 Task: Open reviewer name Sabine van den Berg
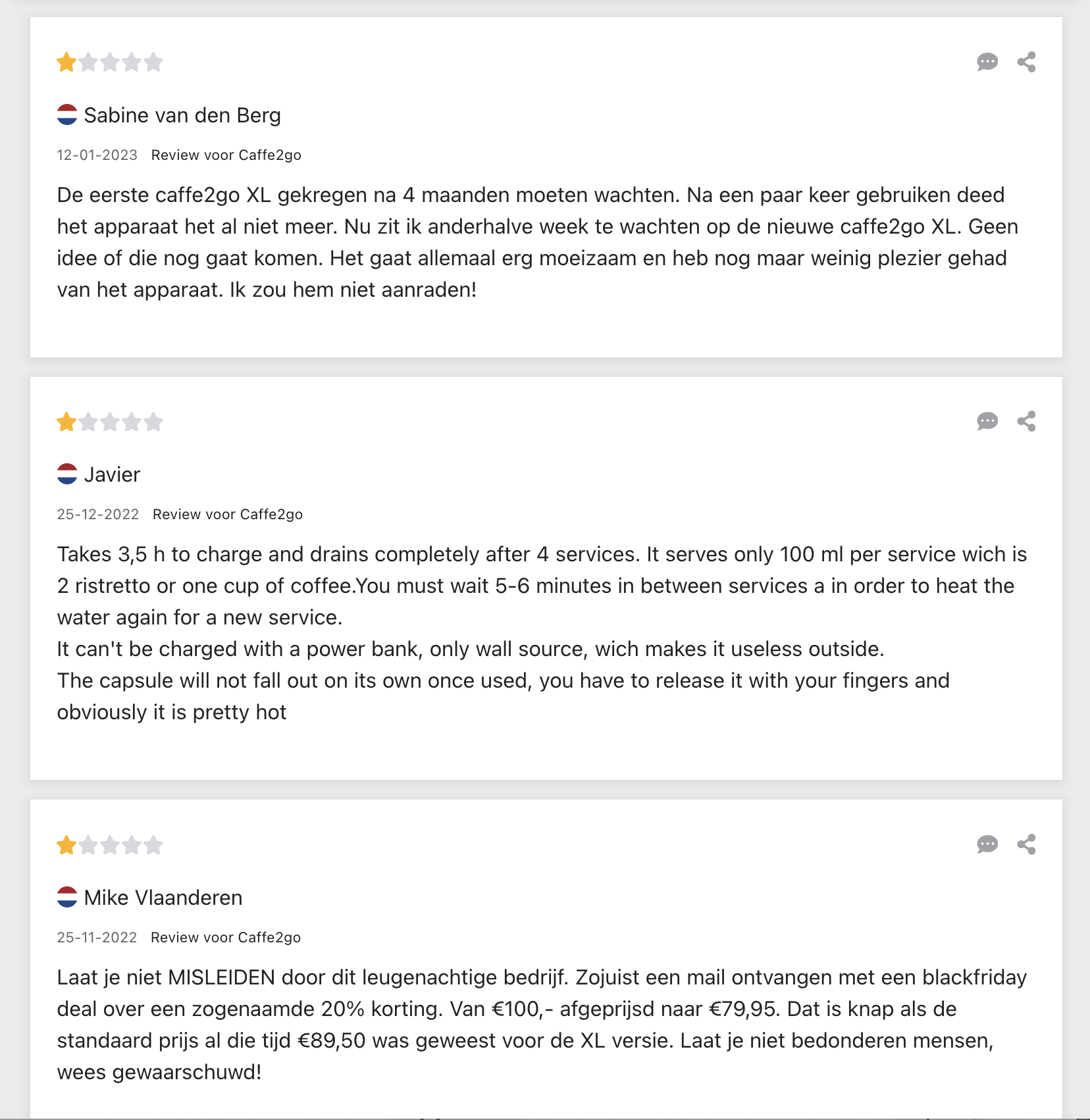pos(182,115)
